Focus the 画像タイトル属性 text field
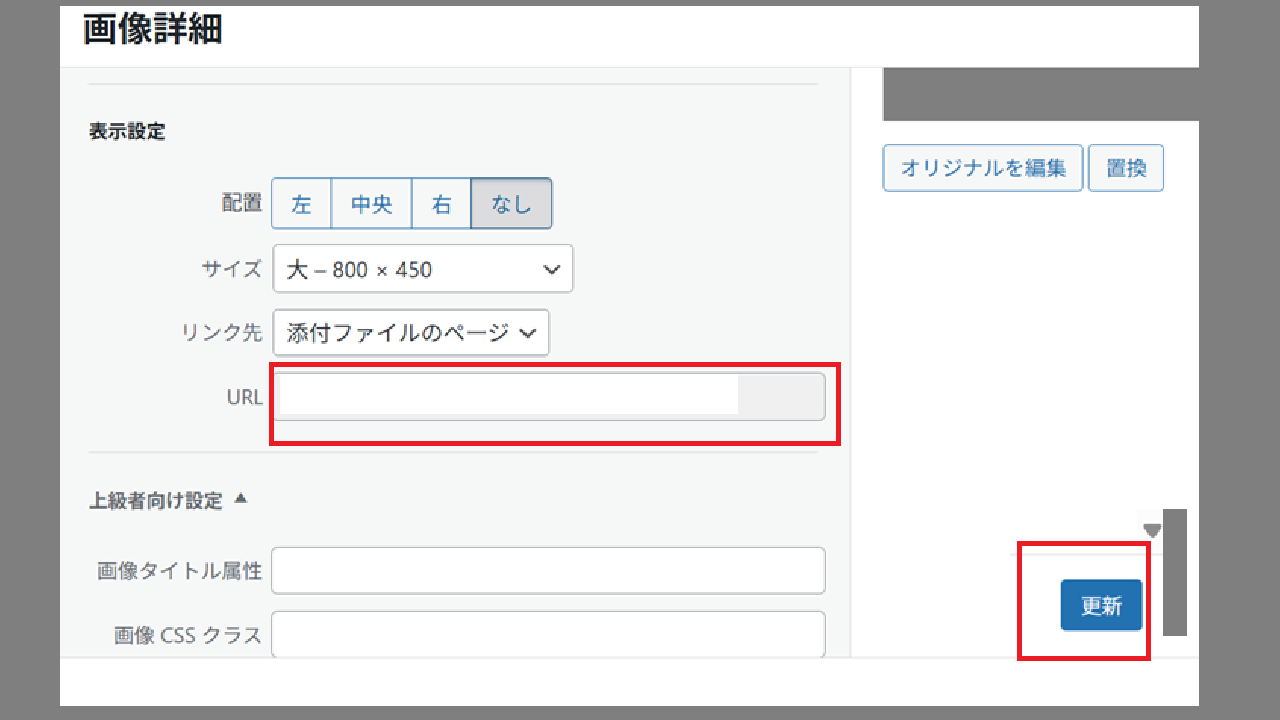Screen dimensions: 1280x720 click(548, 571)
